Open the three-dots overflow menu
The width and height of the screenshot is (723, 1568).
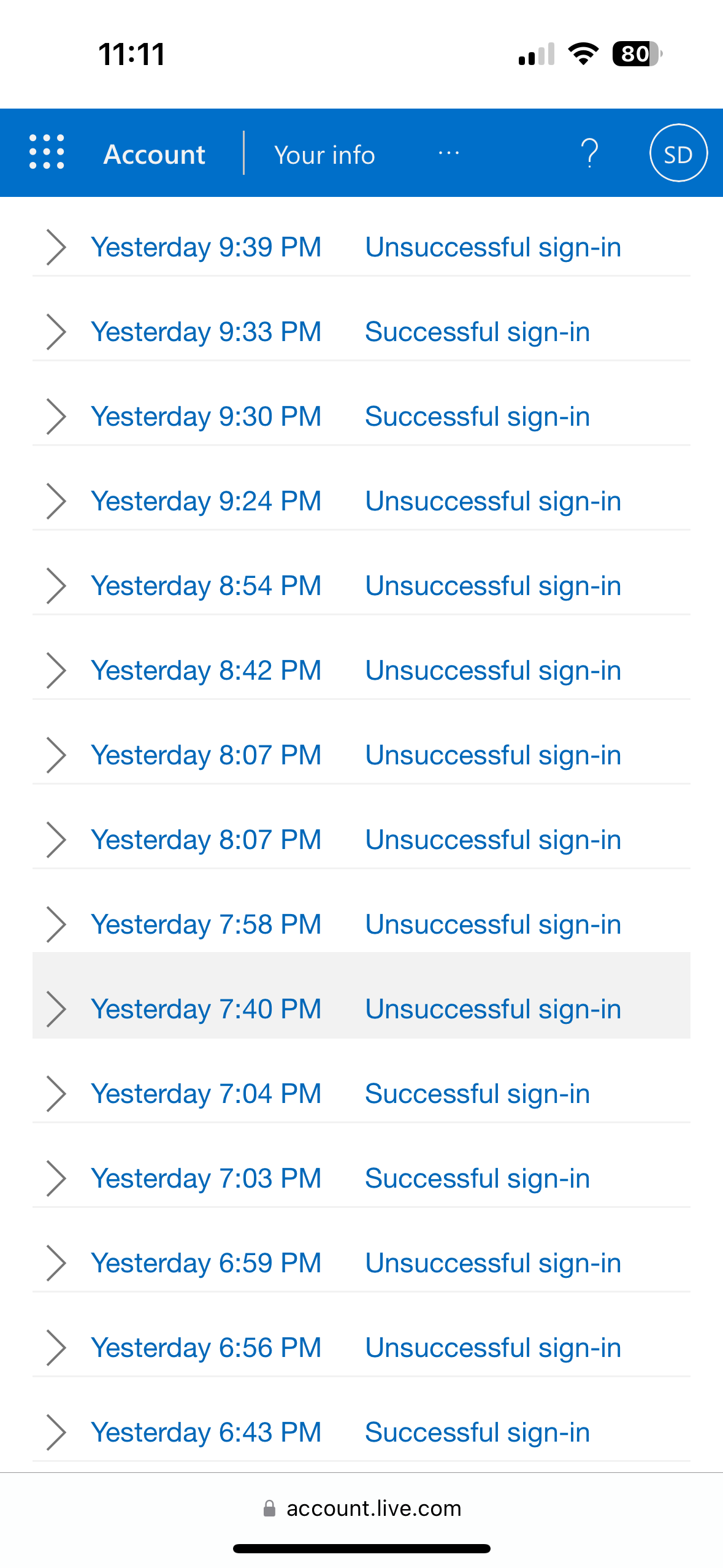pos(448,153)
